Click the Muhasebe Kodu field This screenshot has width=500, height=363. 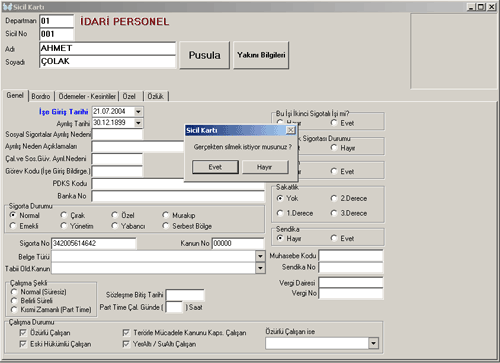click(x=351, y=256)
